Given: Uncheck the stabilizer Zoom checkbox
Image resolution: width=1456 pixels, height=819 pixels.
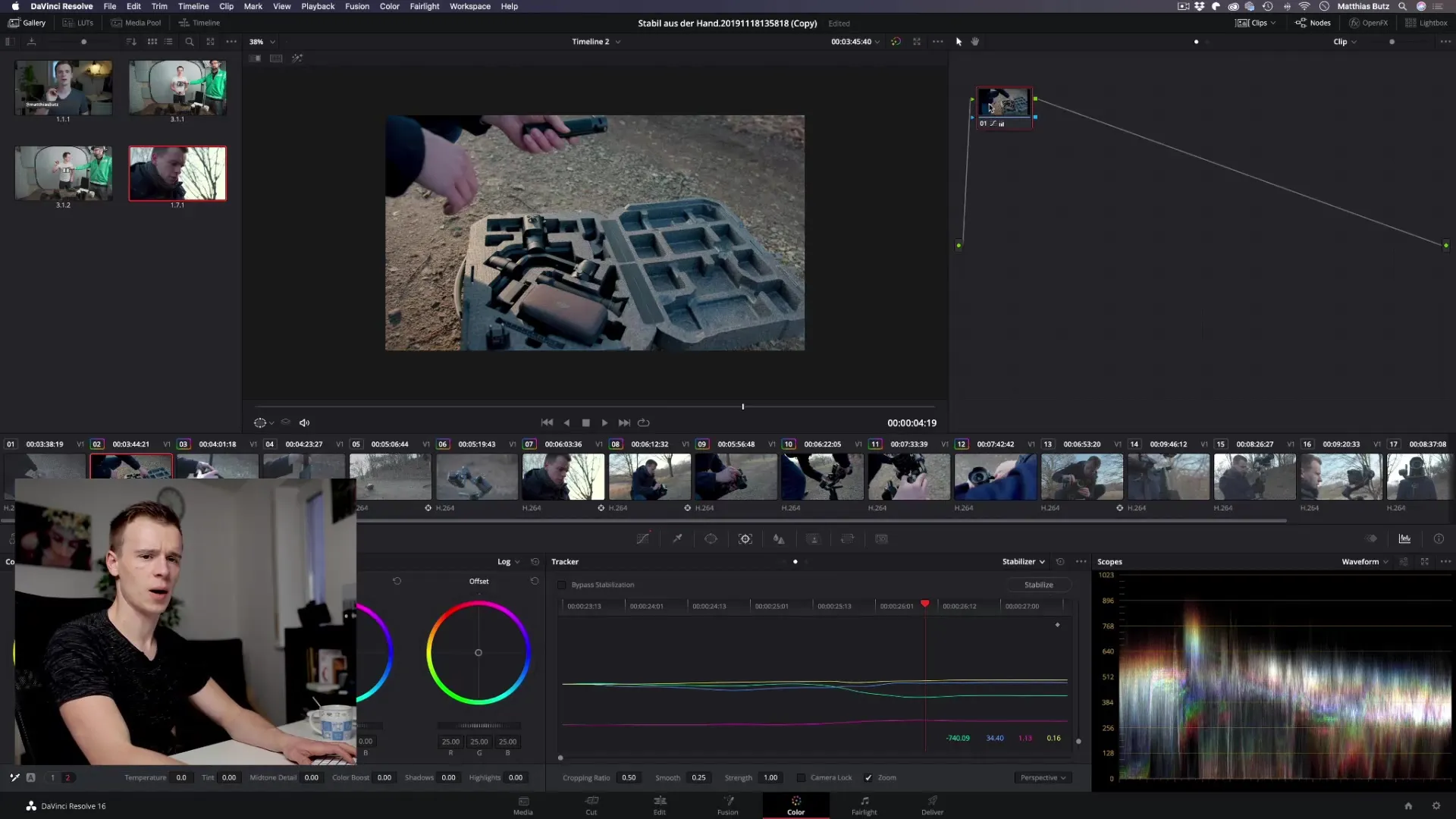Looking at the screenshot, I should (x=868, y=777).
